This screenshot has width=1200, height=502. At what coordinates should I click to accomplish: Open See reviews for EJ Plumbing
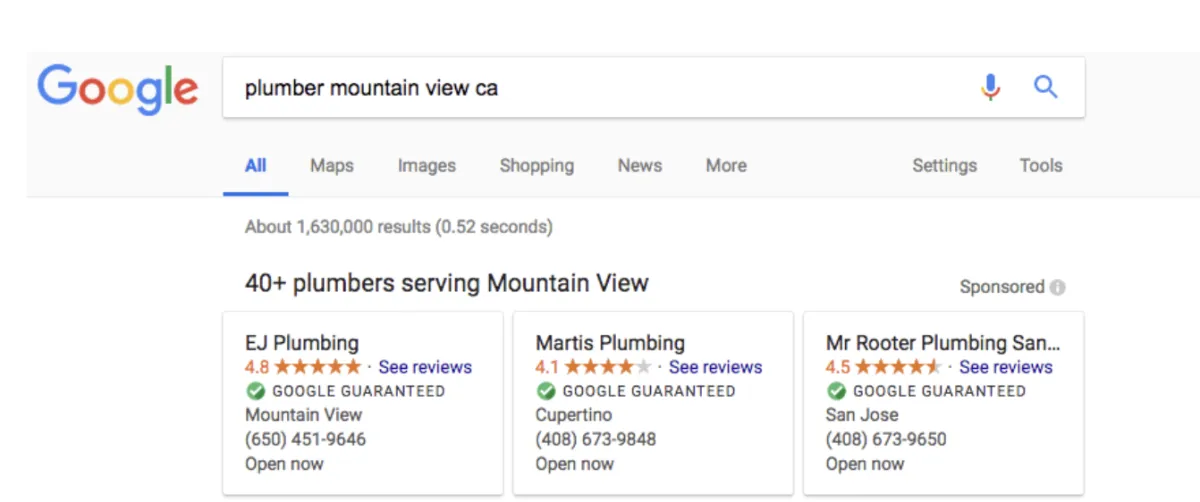point(425,367)
